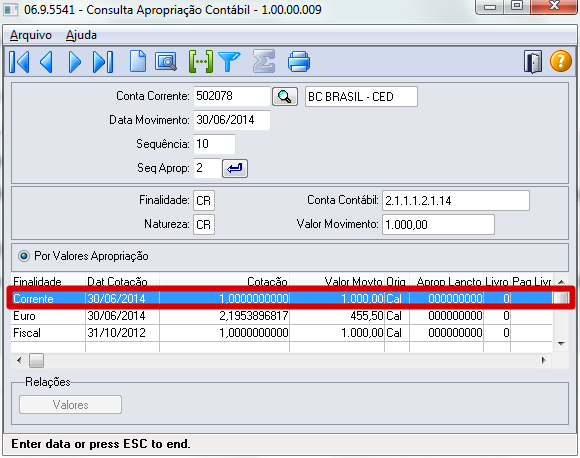
Task: Click the Dat Cotação column header
Action: (x=122, y=282)
